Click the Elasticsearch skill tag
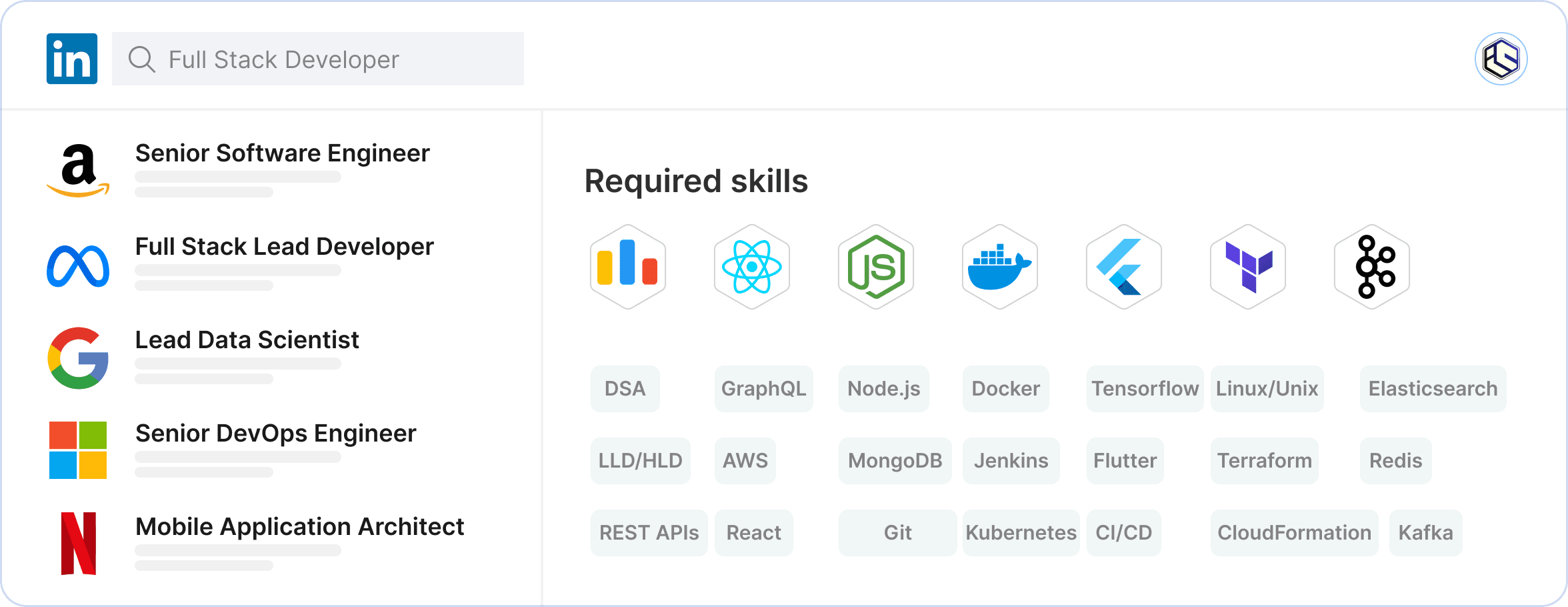 click(1433, 389)
